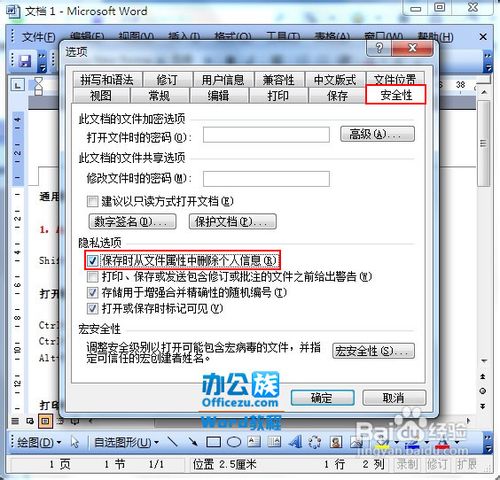Toggle the 修订 track changes indicator

[x=437, y=464]
